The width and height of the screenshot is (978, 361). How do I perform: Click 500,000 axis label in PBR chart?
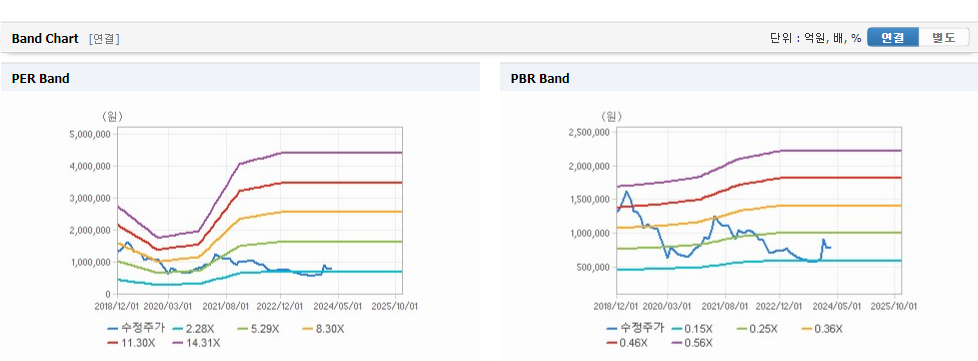(x=593, y=267)
